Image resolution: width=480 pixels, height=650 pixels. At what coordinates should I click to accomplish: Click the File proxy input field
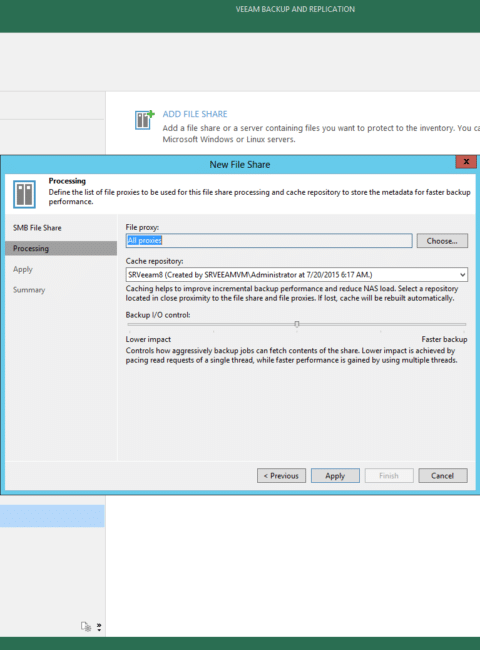click(269, 240)
